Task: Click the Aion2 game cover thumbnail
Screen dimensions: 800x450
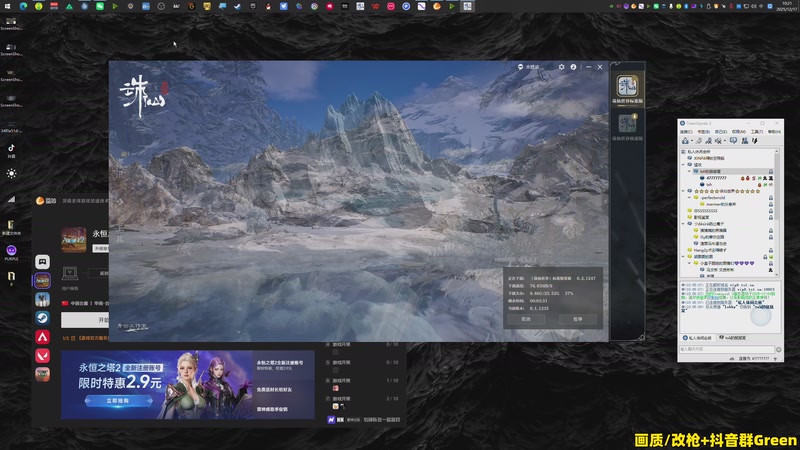Action: (x=74, y=240)
